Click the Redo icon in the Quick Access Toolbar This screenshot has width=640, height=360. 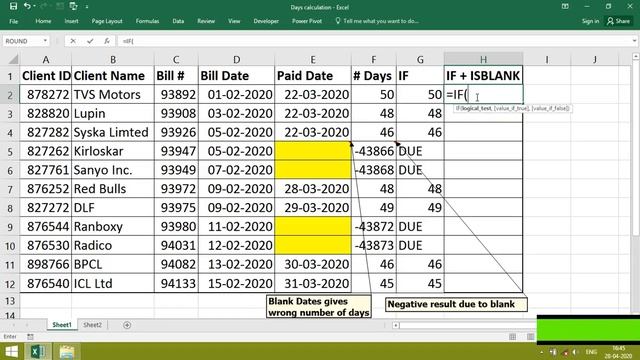coord(45,6)
